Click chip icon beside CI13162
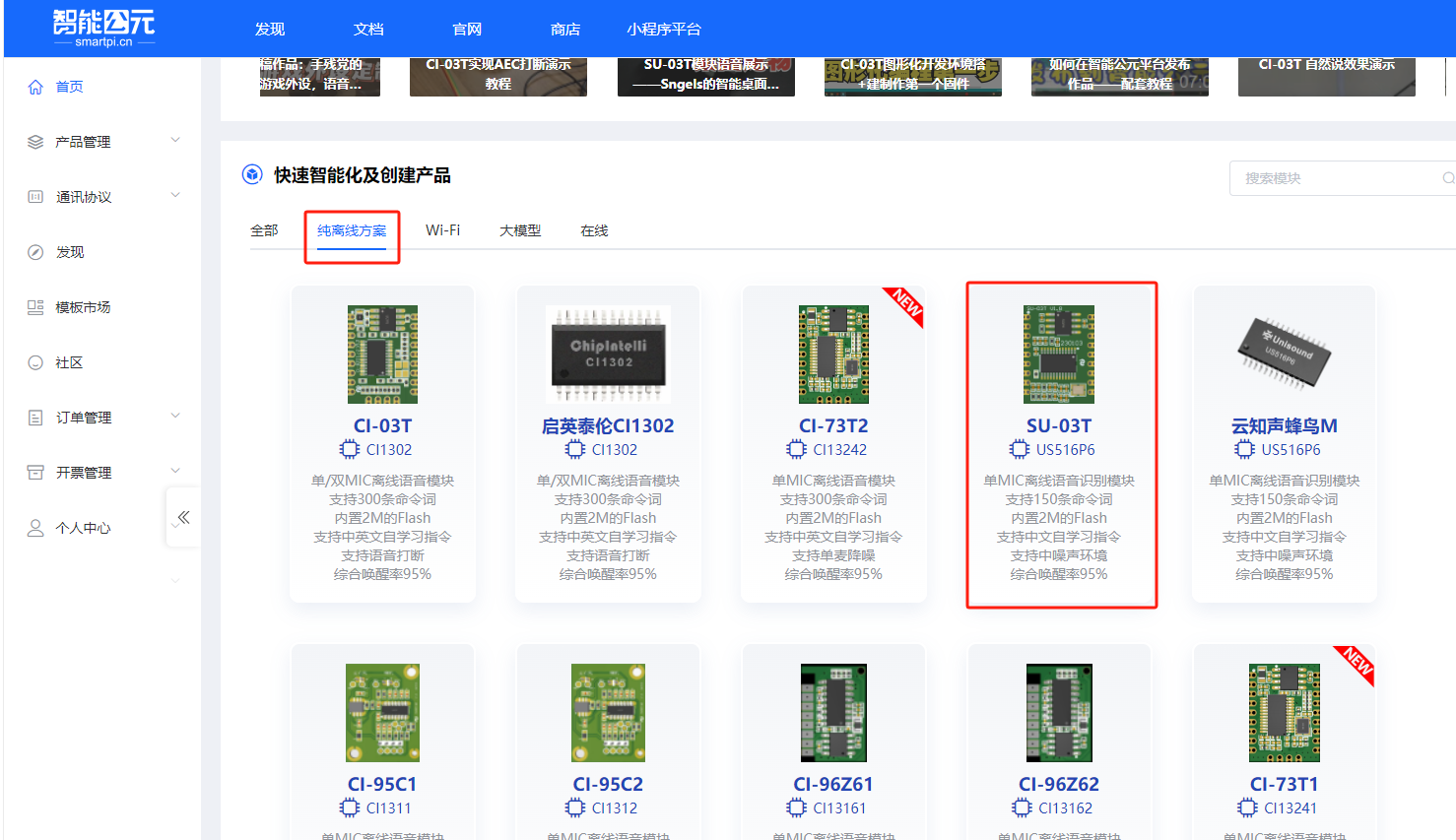The image size is (1456, 840). pyautogui.click(x=1022, y=808)
